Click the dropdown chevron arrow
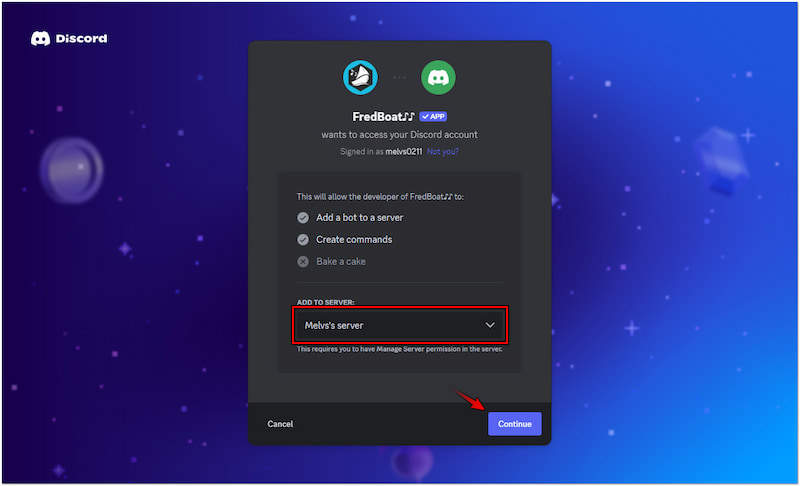The image size is (800, 486). (x=490, y=325)
